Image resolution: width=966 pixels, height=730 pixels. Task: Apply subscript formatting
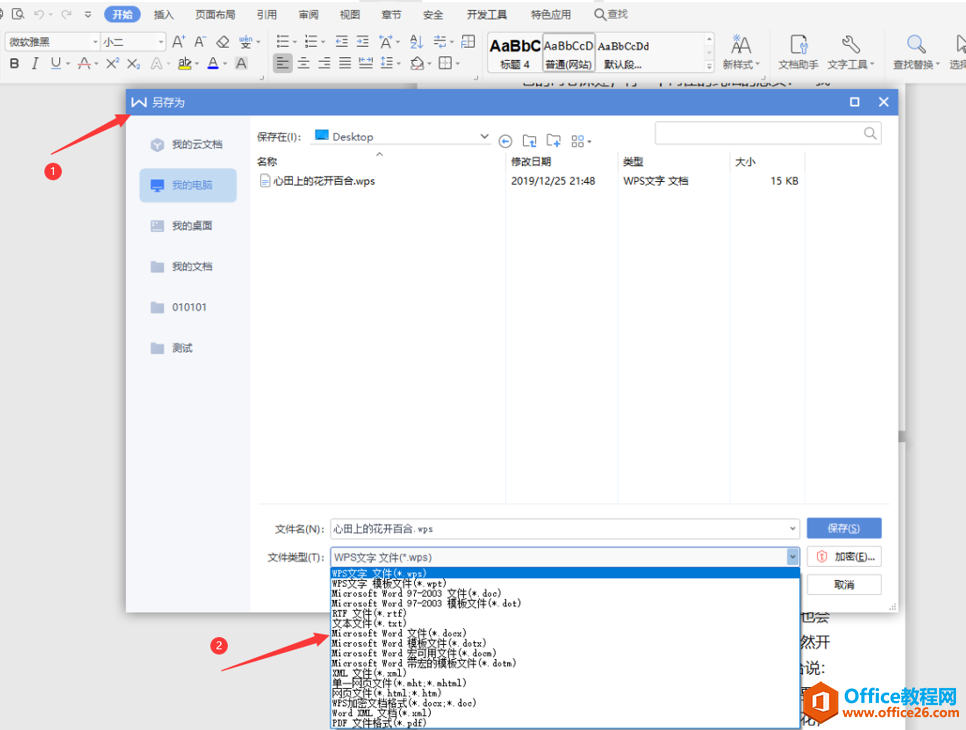pos(133,63)
